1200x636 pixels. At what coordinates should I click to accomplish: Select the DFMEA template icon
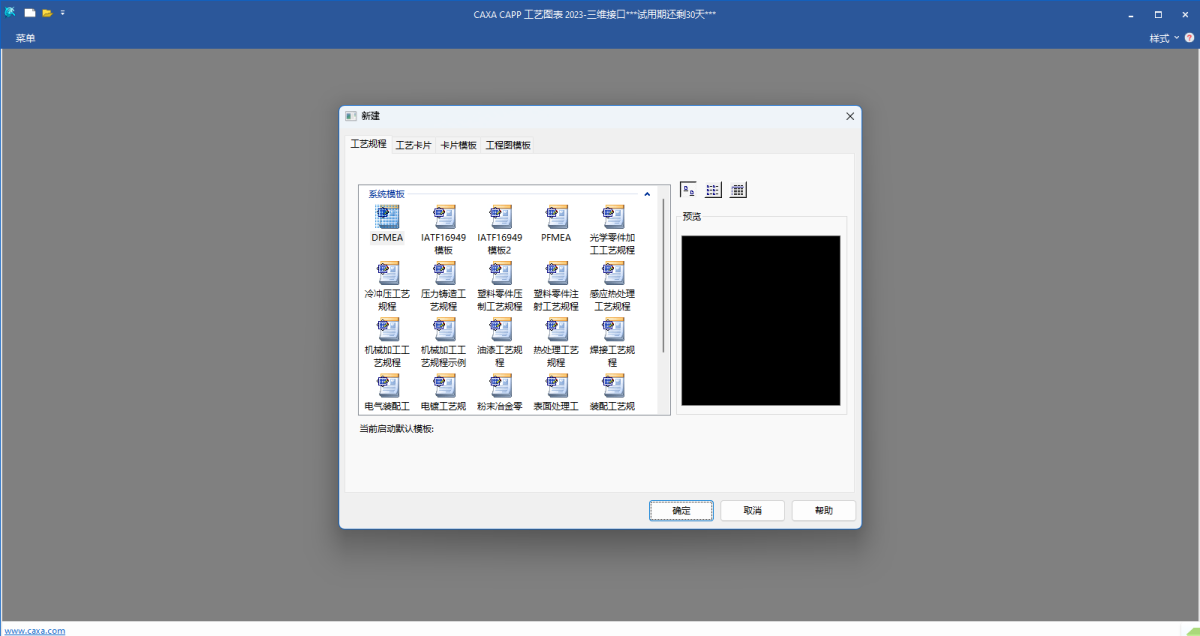point(387,217)
